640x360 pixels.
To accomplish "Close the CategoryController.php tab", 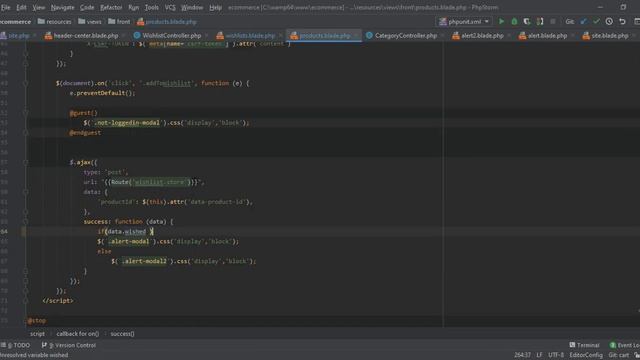I will point(442,36).
